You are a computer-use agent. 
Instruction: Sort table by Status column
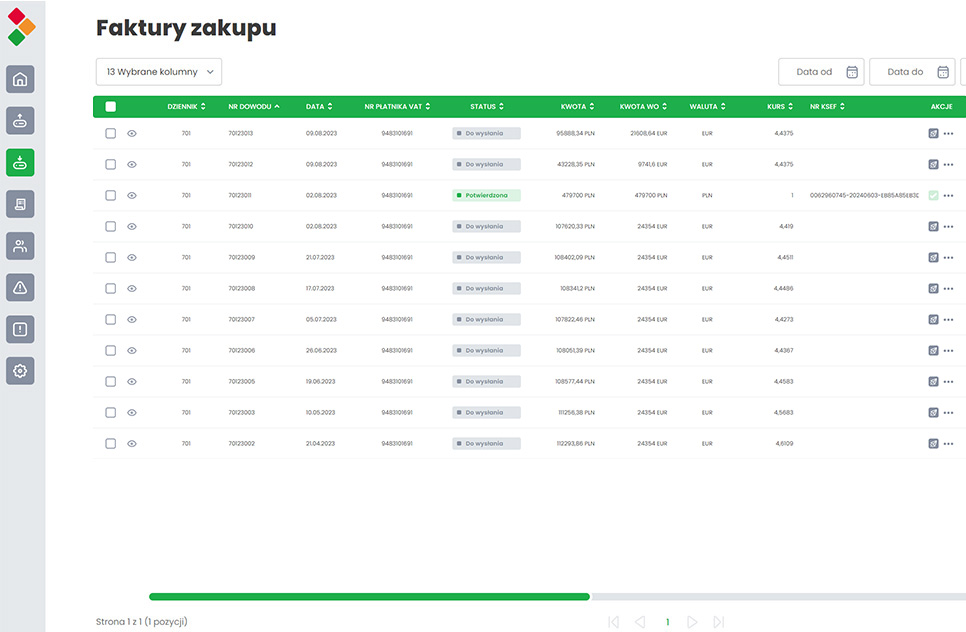[487, 106]
